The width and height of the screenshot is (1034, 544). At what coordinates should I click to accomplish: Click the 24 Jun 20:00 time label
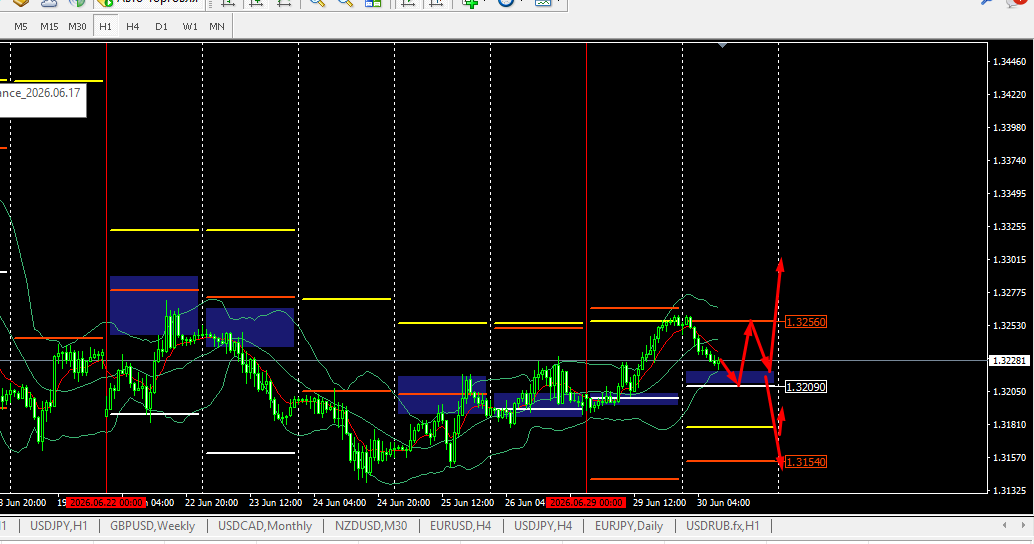[404, 502]
